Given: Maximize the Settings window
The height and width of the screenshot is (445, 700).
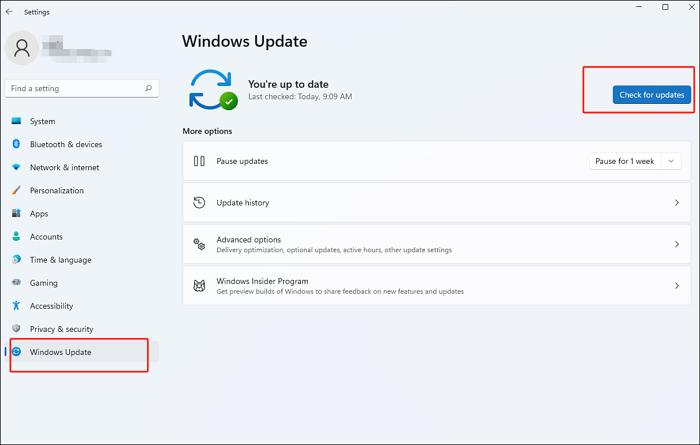Looking at the screenshot, I should click(665, 7).
